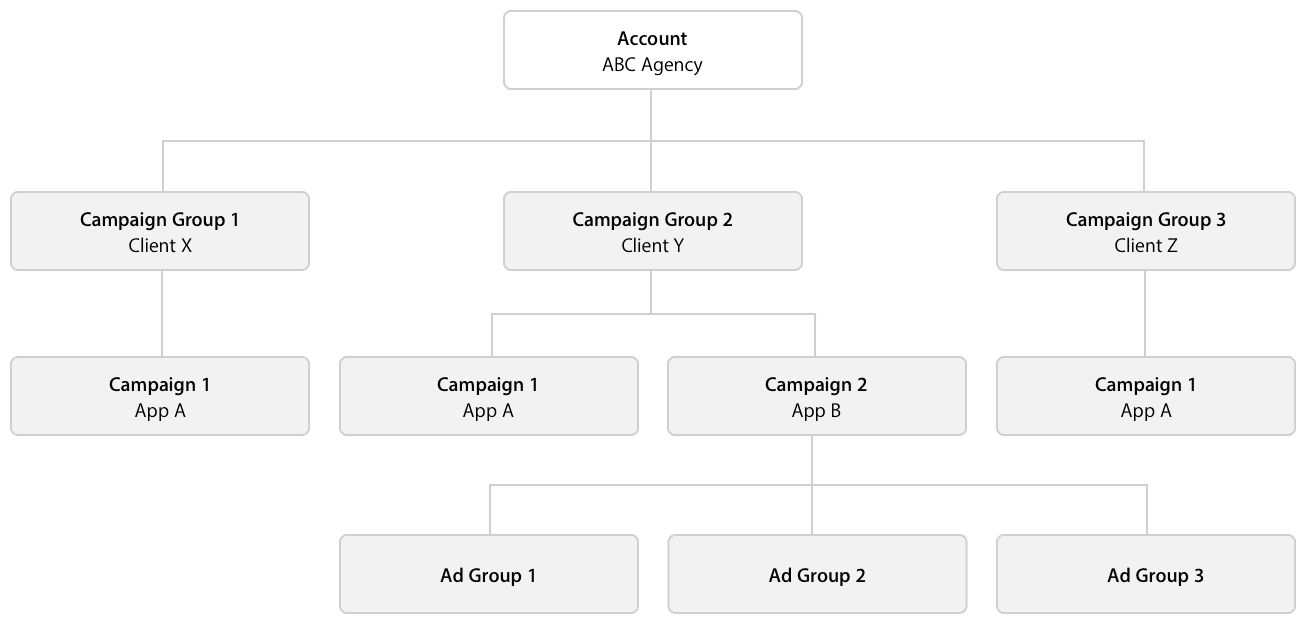The height and width of the screenshot is (624, 1306).
Task: Click the 'ABC Agency' text label
Action: coord(652,65)
